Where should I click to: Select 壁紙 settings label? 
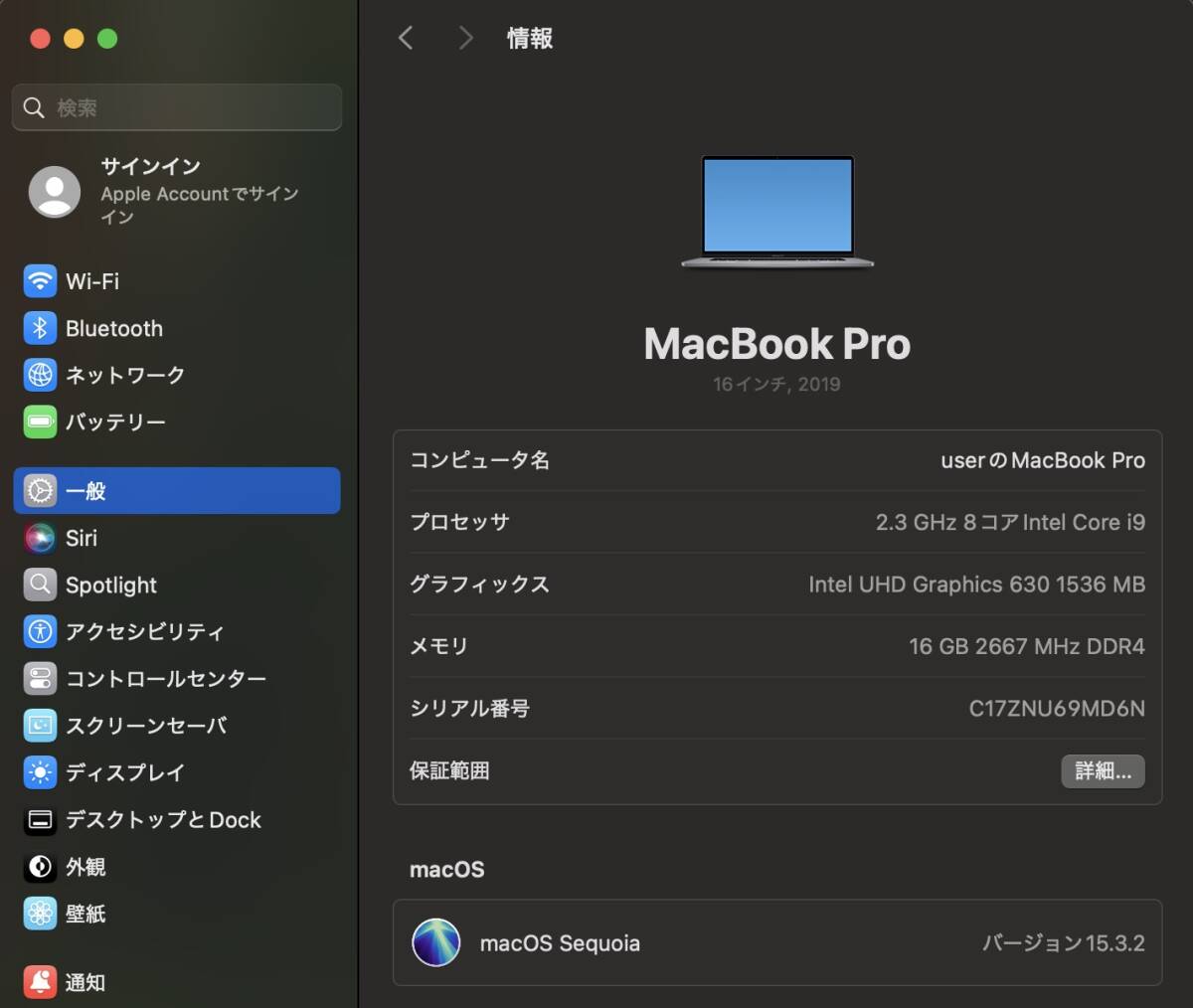pyautogui.click(x=85, y=914)
